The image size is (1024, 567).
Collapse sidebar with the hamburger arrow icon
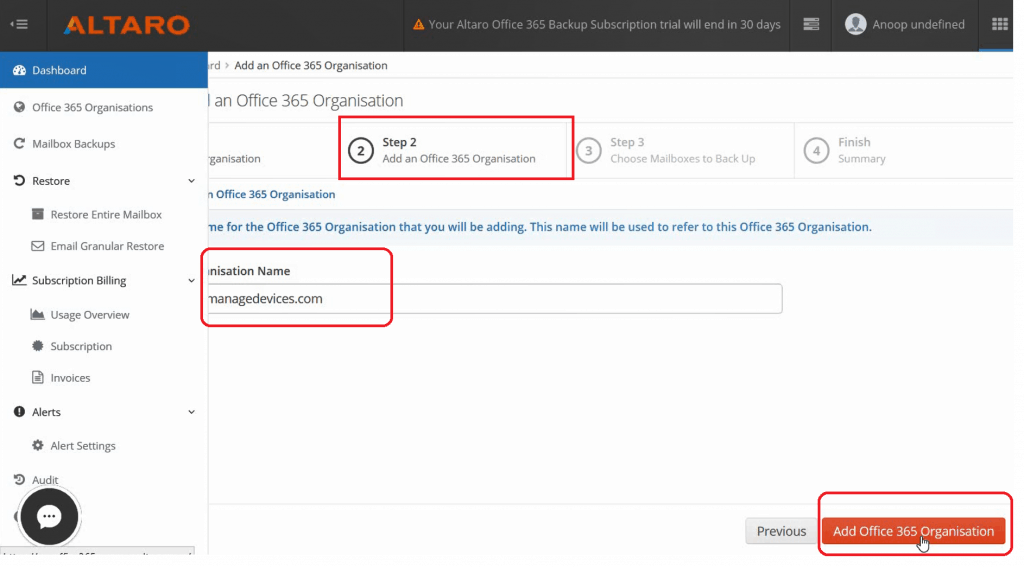19,25
